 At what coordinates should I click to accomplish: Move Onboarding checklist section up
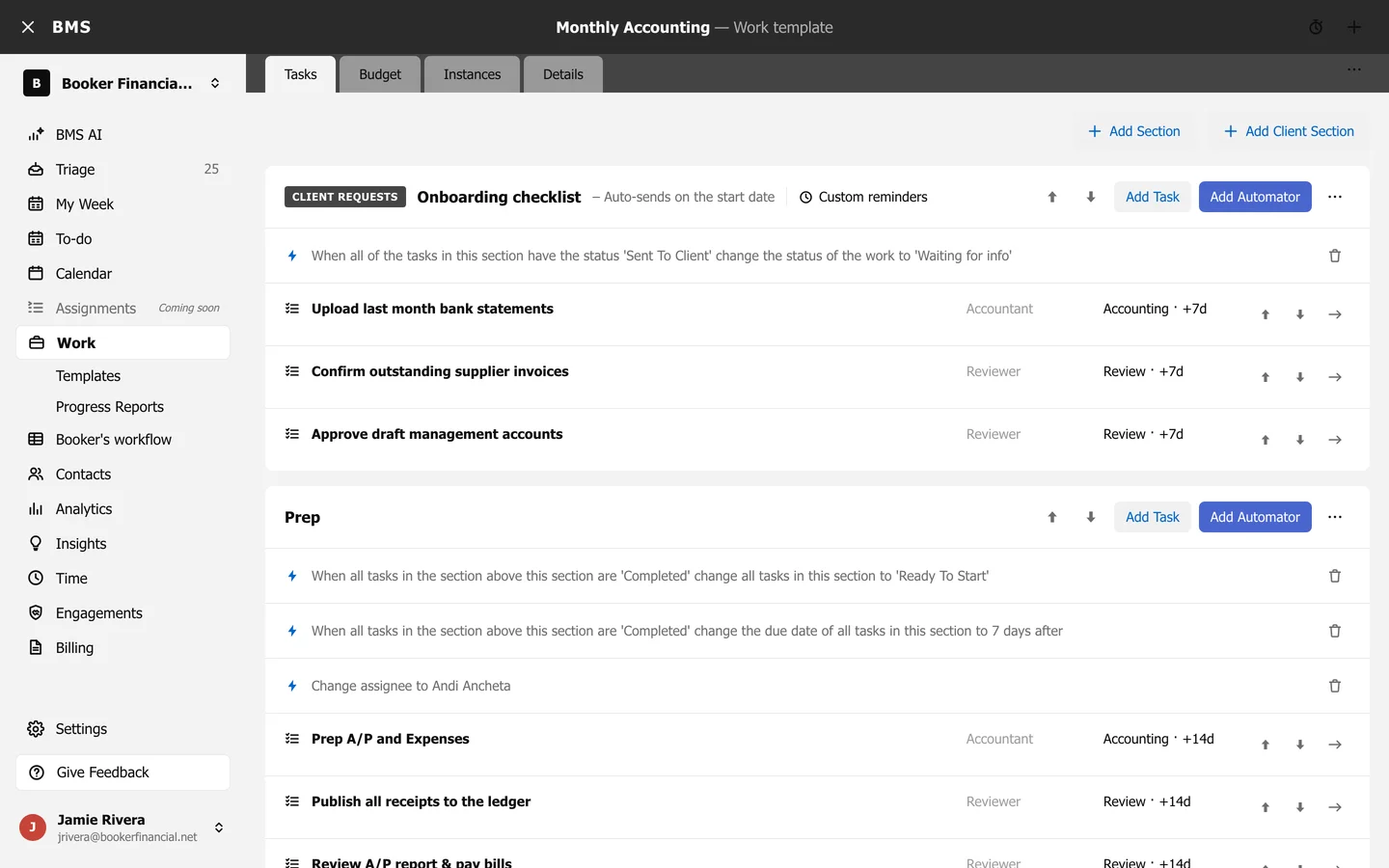coord(1052,197)
